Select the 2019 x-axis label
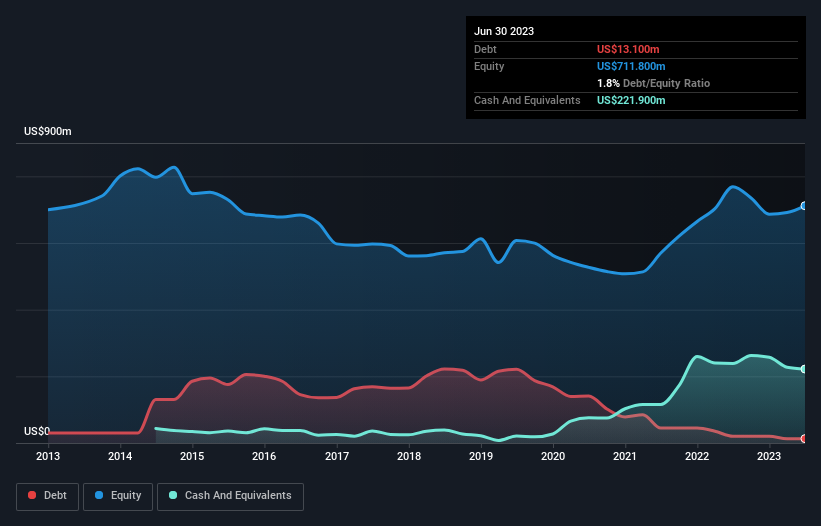The width and height of the screenshot is (821, 526). [481, 456]
